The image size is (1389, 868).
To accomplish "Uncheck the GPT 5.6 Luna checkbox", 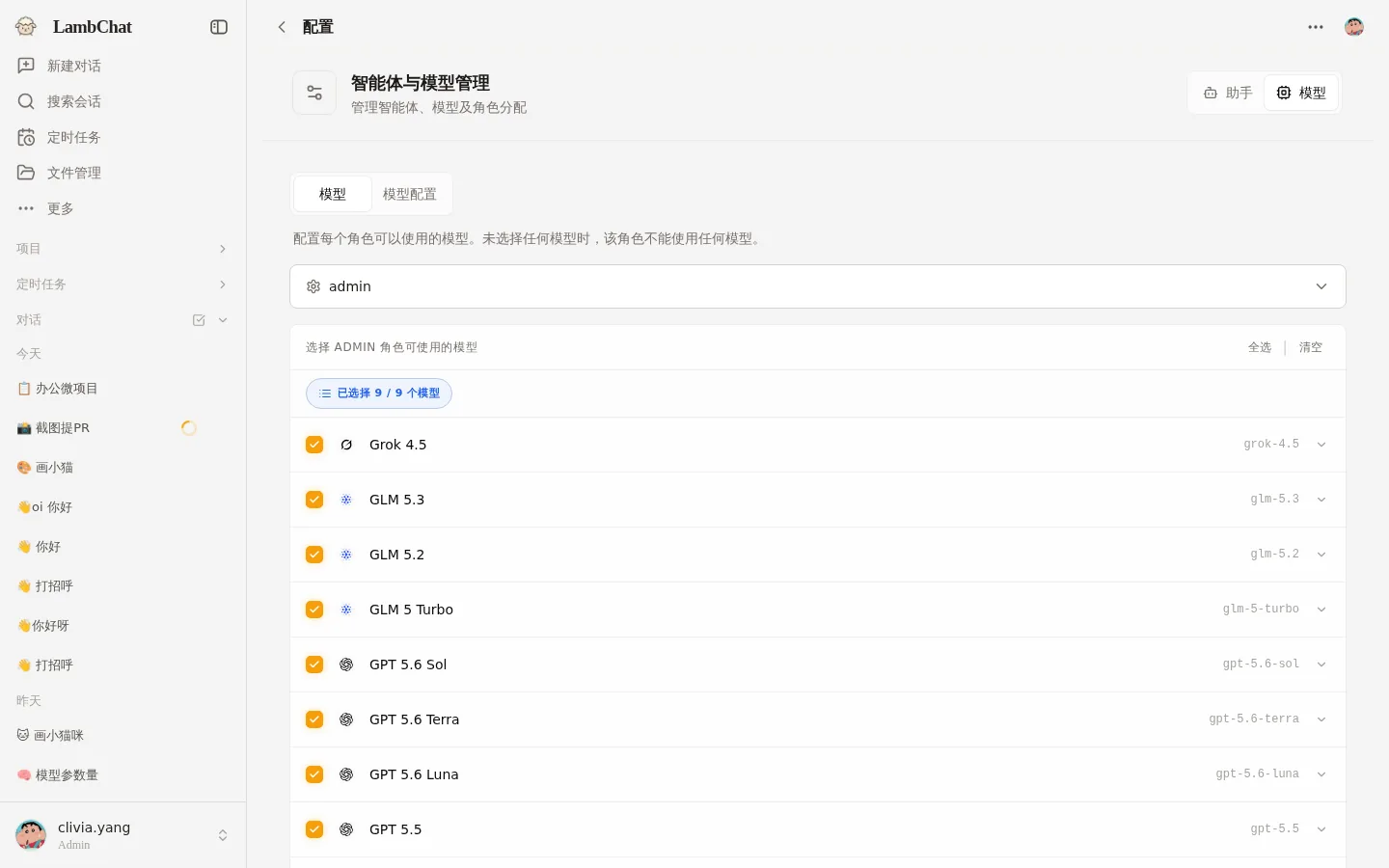I will (314, 774).
